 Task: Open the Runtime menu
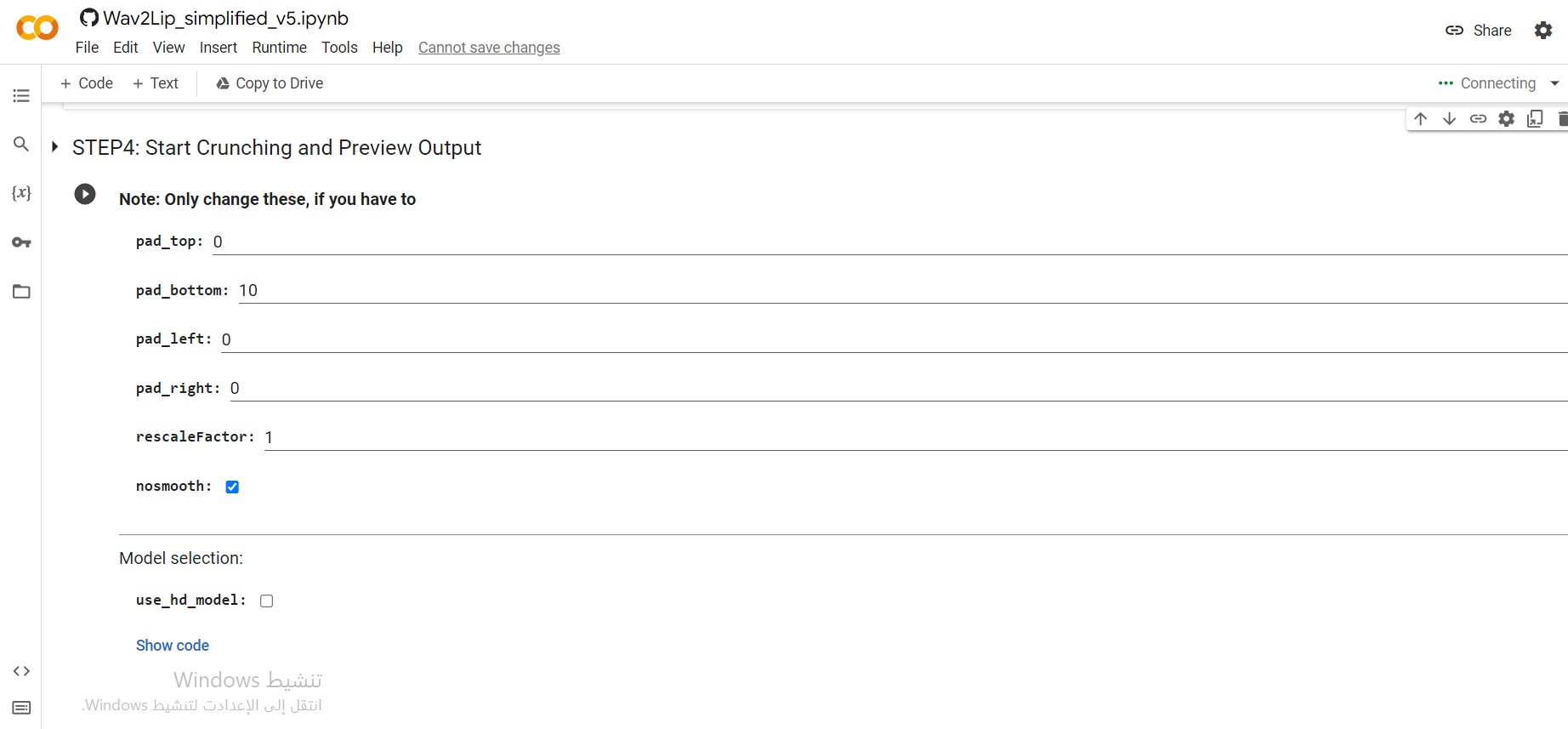click(x=279, y=48)
